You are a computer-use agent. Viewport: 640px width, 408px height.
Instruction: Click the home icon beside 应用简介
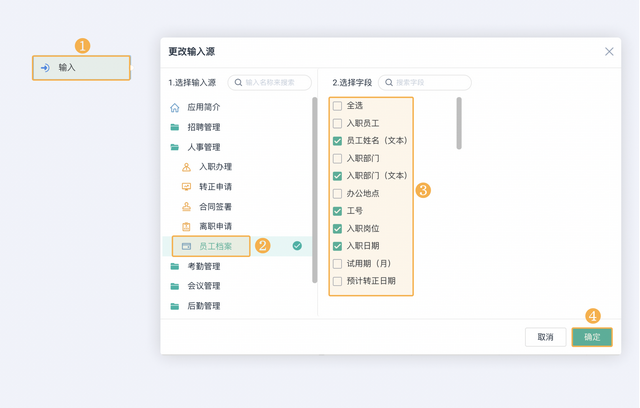(x=175, y=107)
